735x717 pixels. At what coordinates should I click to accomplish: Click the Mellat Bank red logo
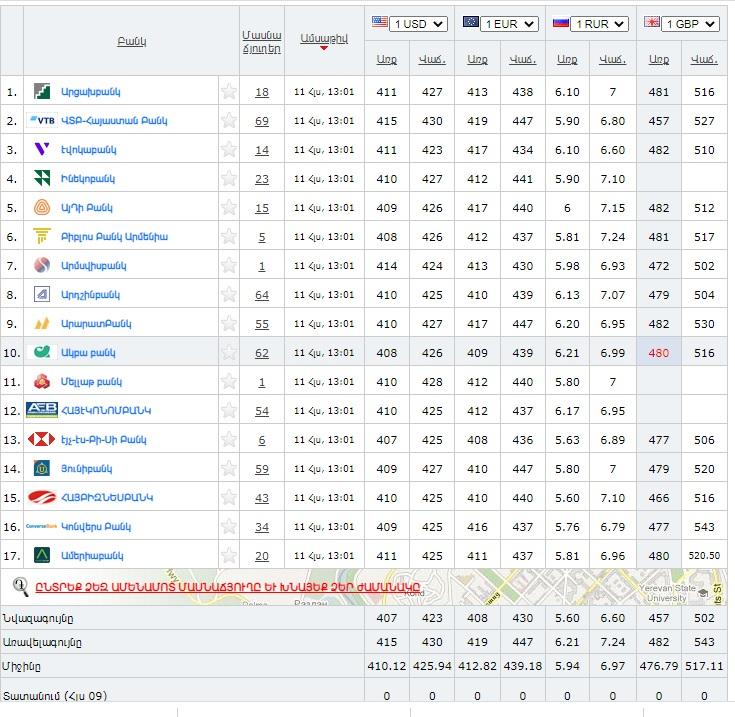[42, 382]
